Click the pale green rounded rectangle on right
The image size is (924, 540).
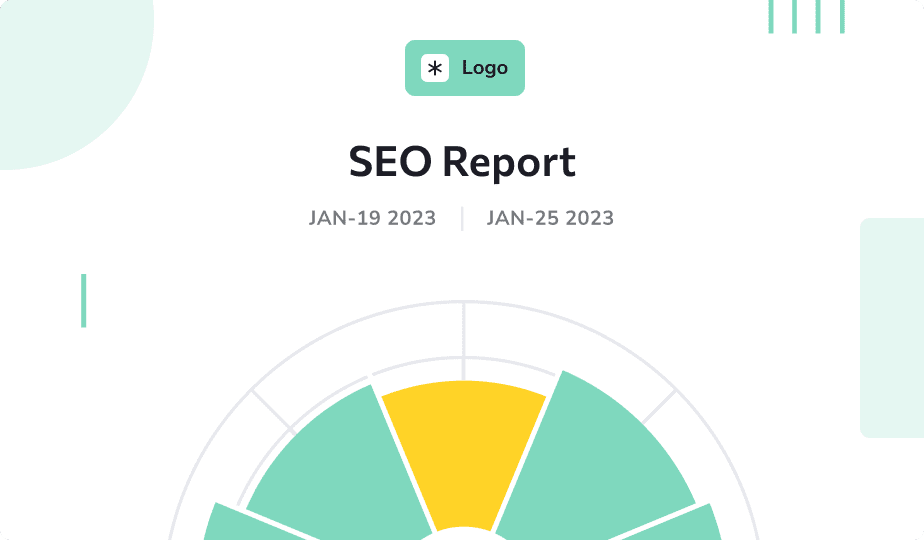tap(892, 328)
